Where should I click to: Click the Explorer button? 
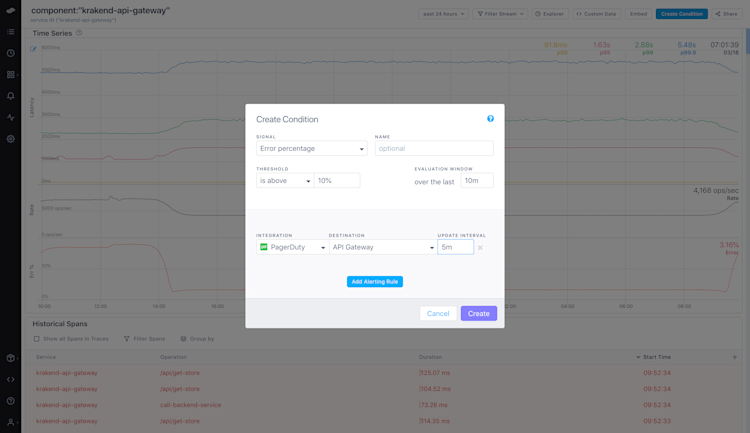[549, 14]
